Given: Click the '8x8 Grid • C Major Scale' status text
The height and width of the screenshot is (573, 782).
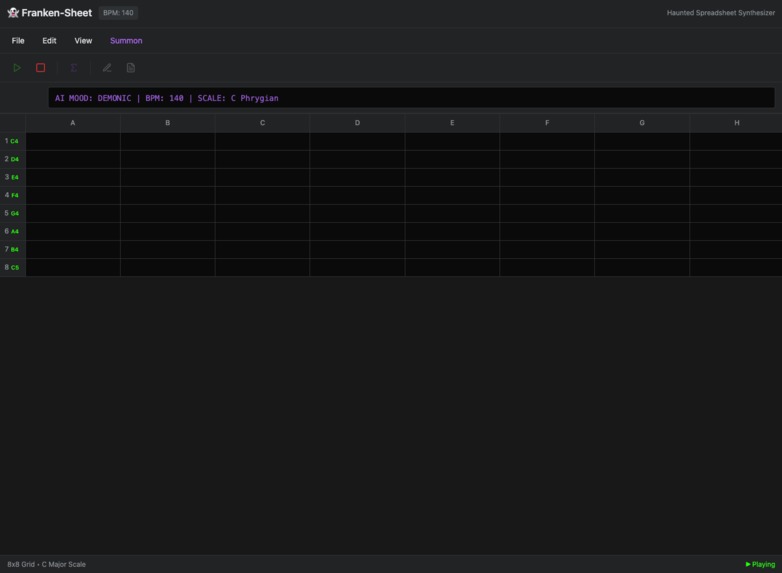Looking at the screenshot, I should click(x=46, y=564).
